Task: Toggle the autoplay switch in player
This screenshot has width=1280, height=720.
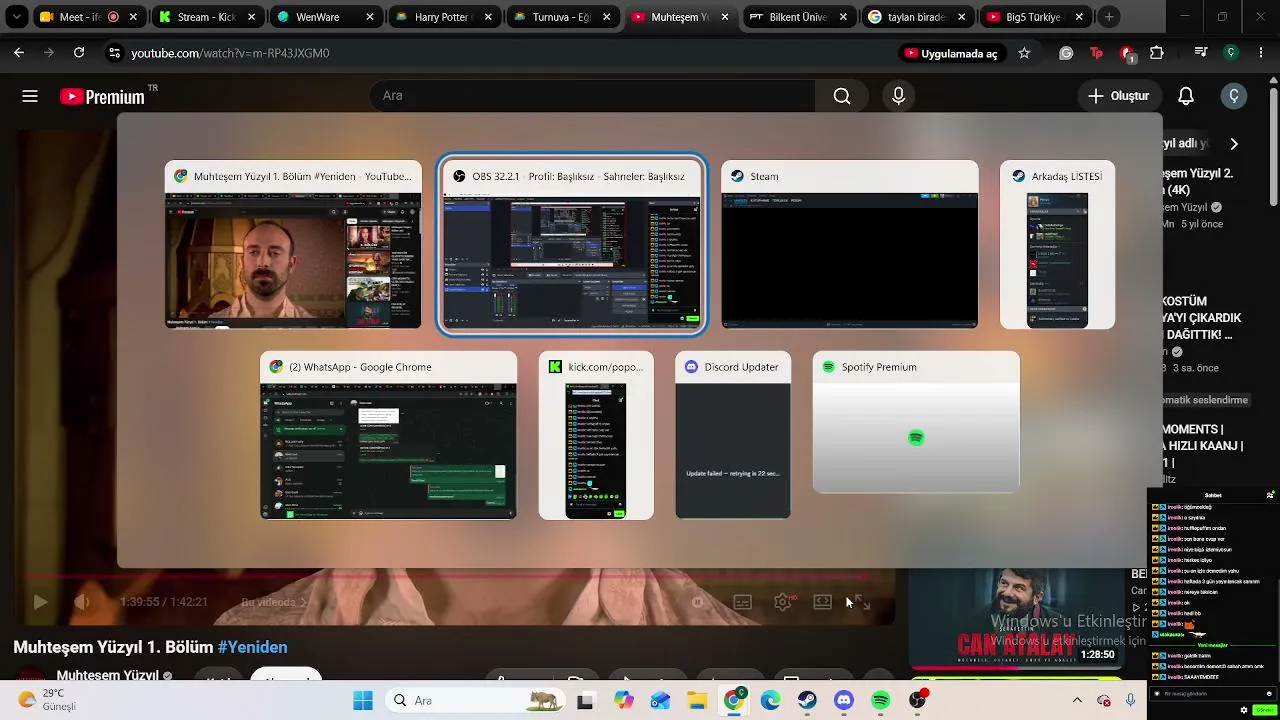Action: (698, 602)
